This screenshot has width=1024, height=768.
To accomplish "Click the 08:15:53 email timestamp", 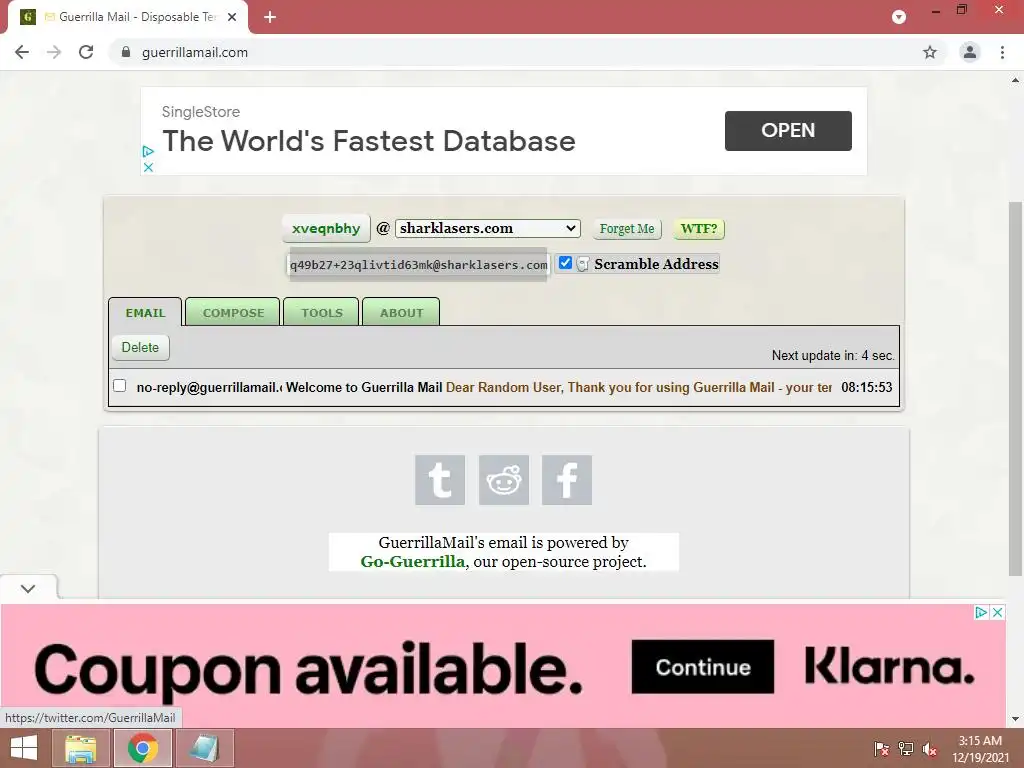I will point(867,387).
